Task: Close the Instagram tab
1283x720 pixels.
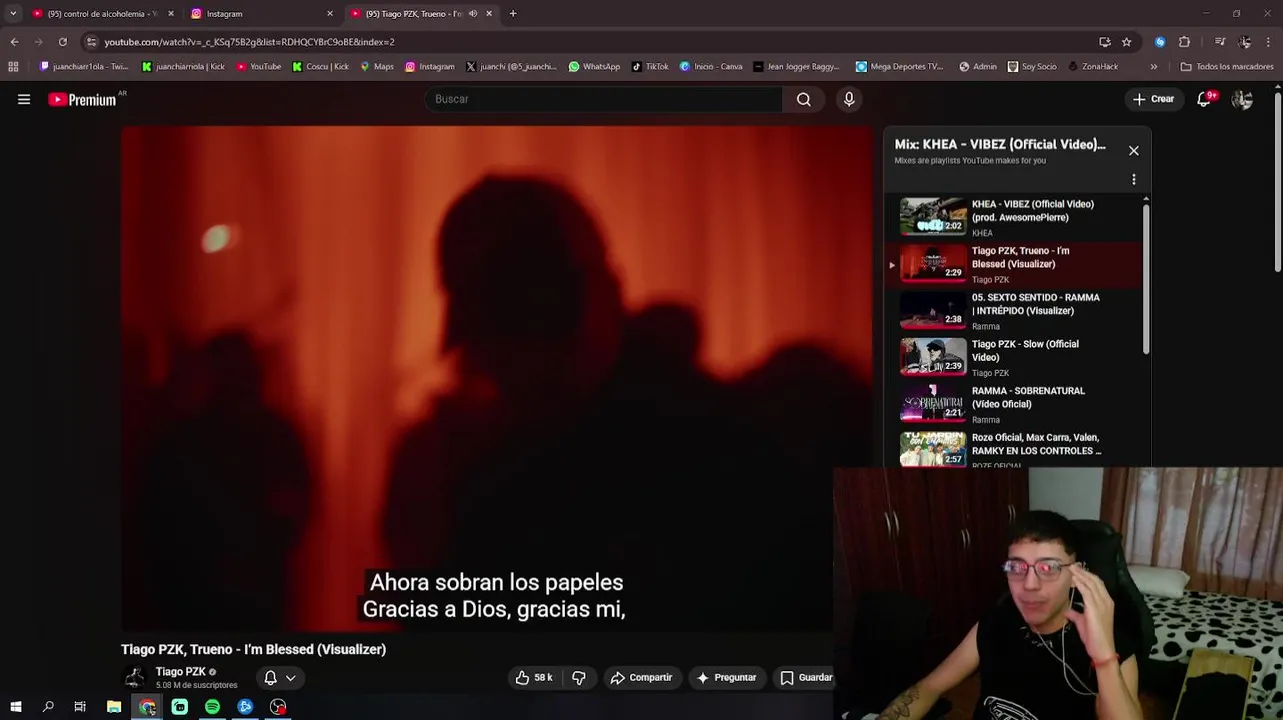Action: coord(330,14)
